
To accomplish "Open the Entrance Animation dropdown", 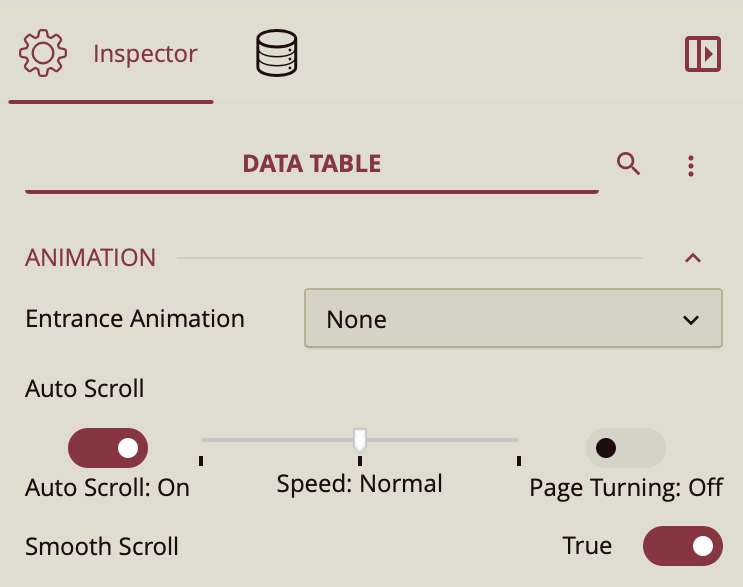I will 512,320.
